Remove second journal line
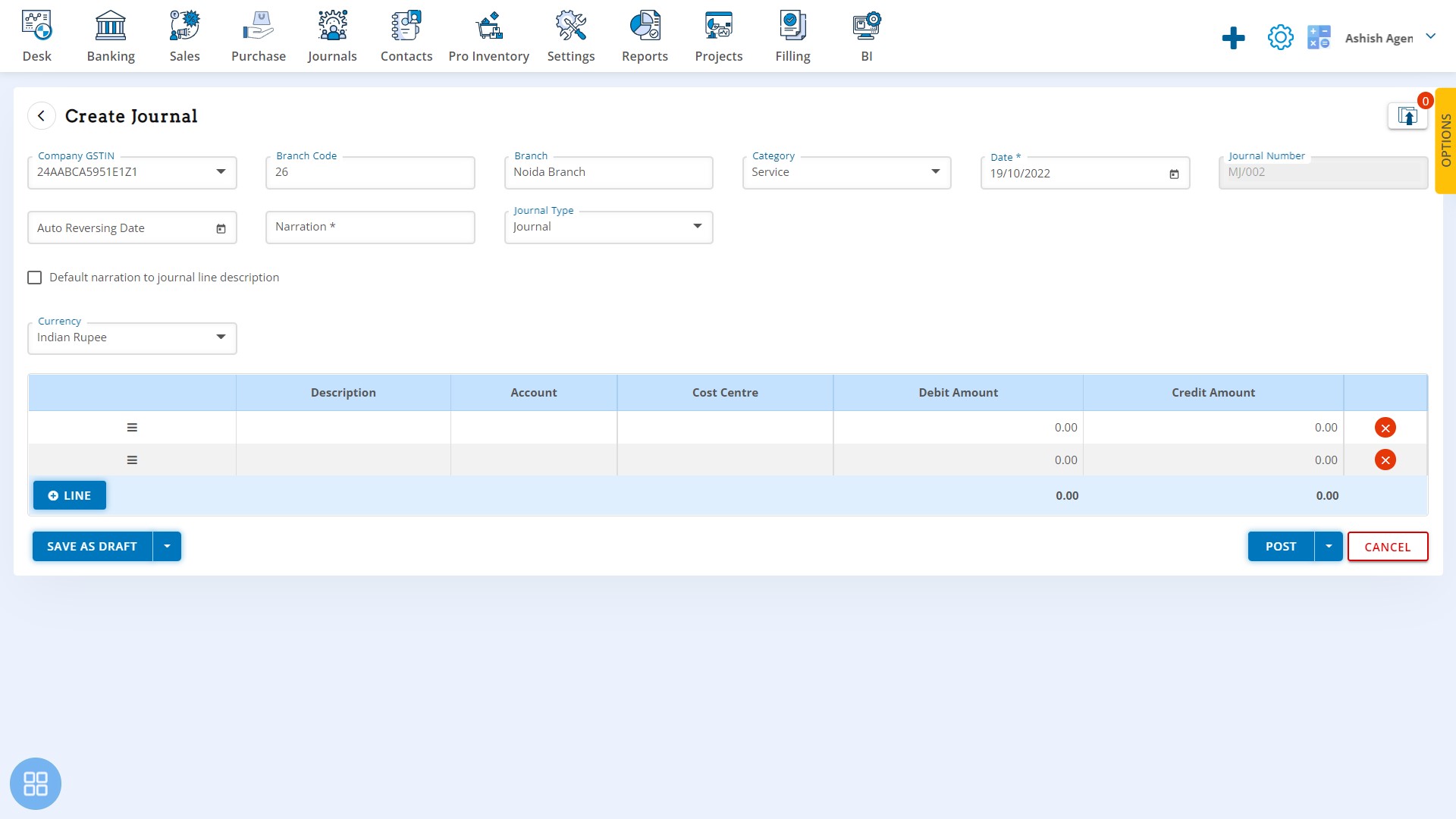Image resolution: width=1456 pixels, height=819 pixels. 1385,459
